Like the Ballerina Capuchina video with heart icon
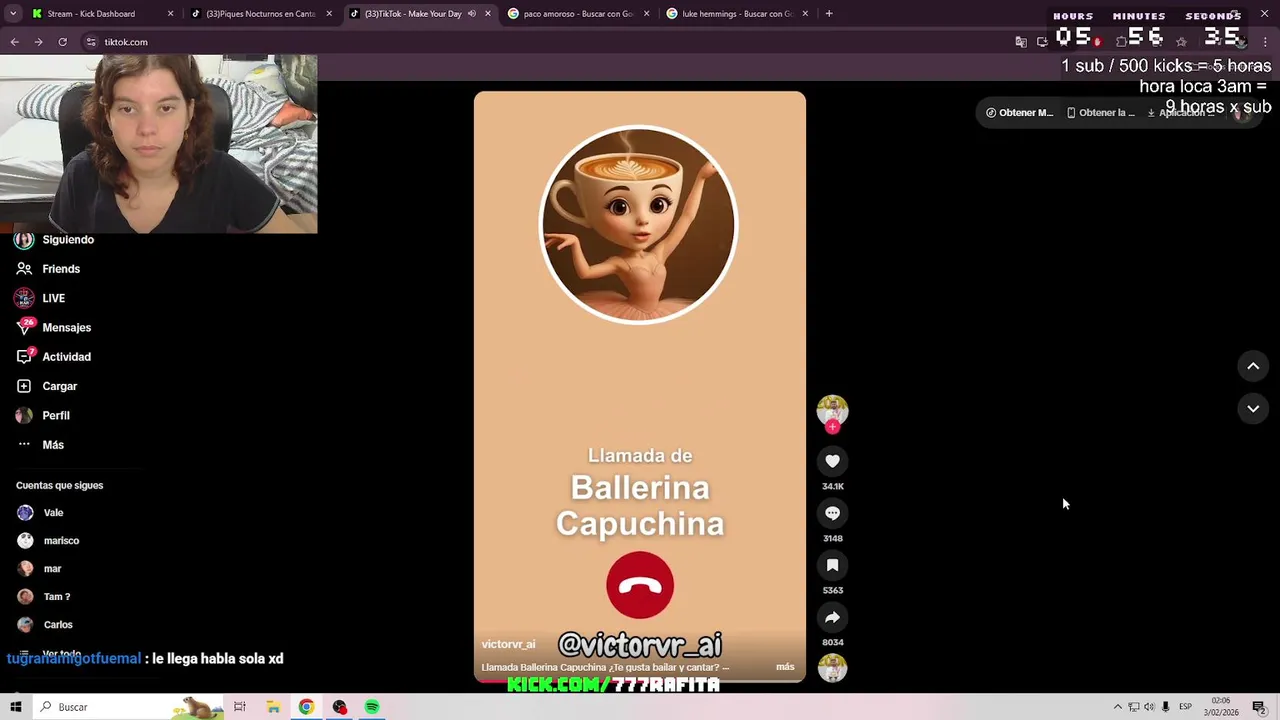The image size is (1280, 720). [832, 461]
